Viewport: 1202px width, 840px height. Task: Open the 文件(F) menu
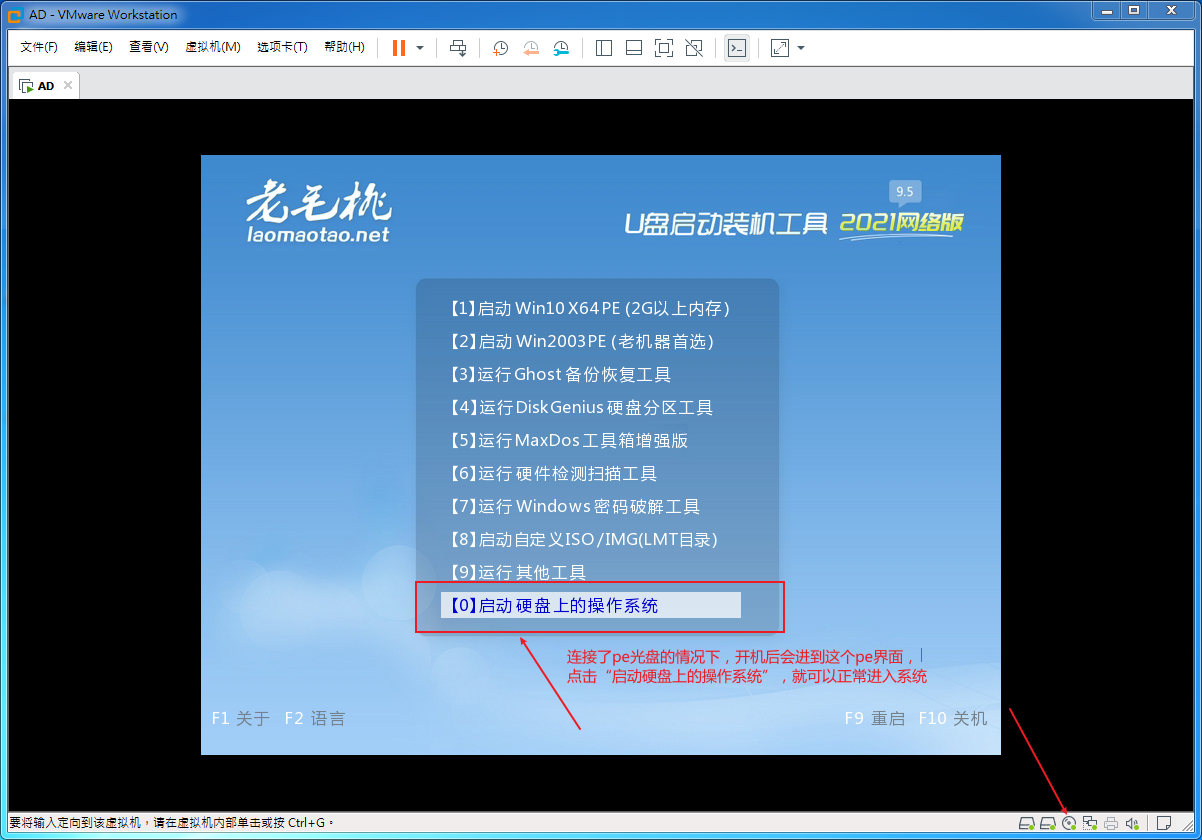pos(39,47)
